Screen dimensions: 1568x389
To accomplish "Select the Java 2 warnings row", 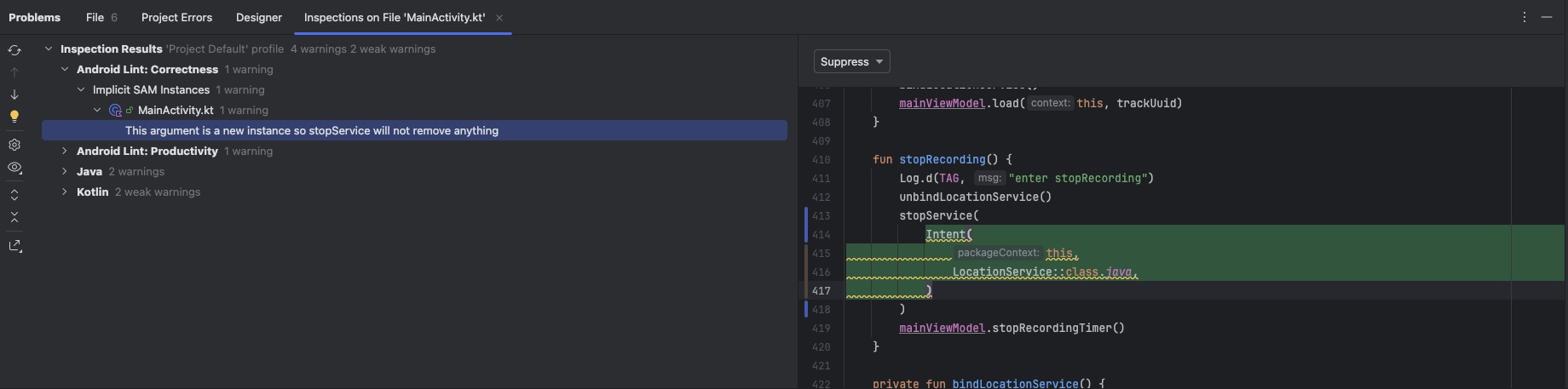I will 414,171.
